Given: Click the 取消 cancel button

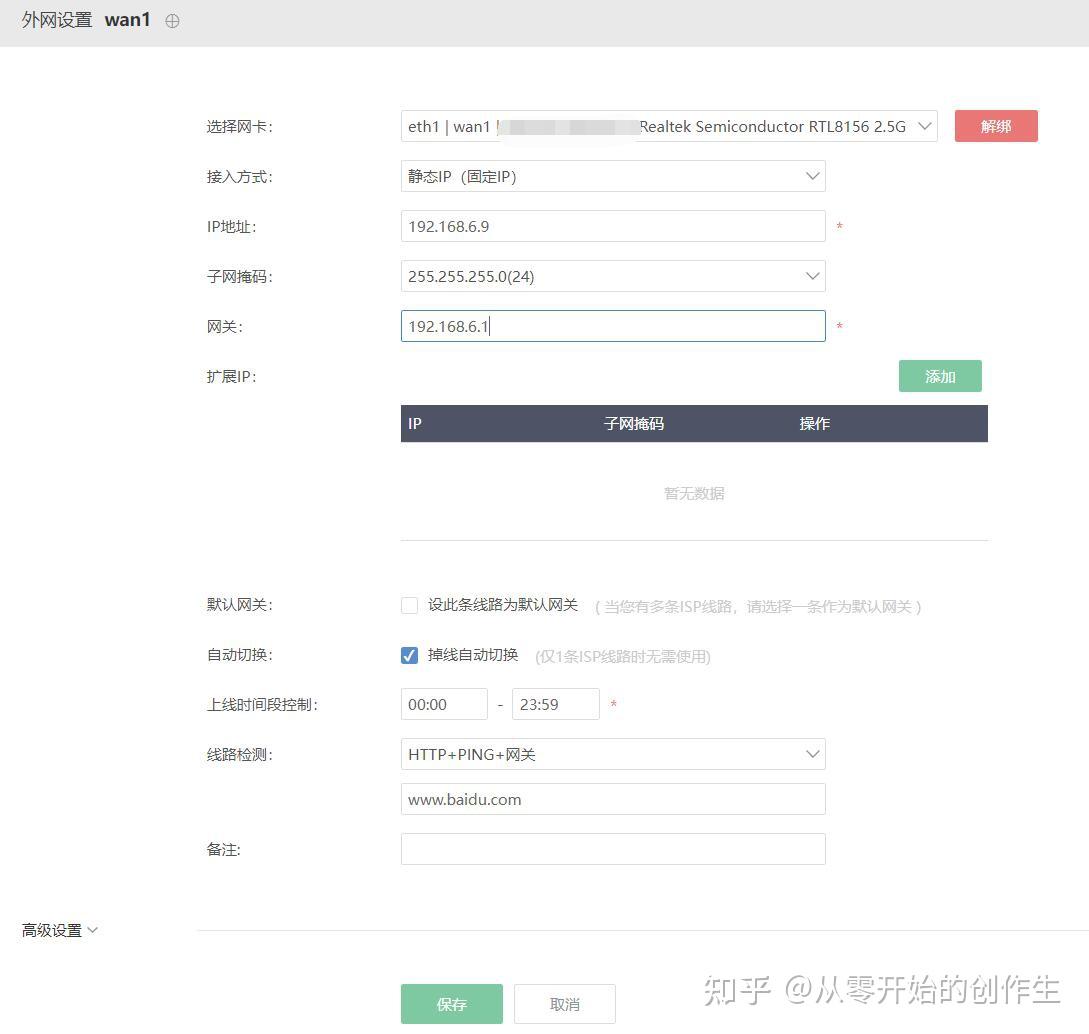Looking at the screenshot, I should click(x=564, y=1003).
